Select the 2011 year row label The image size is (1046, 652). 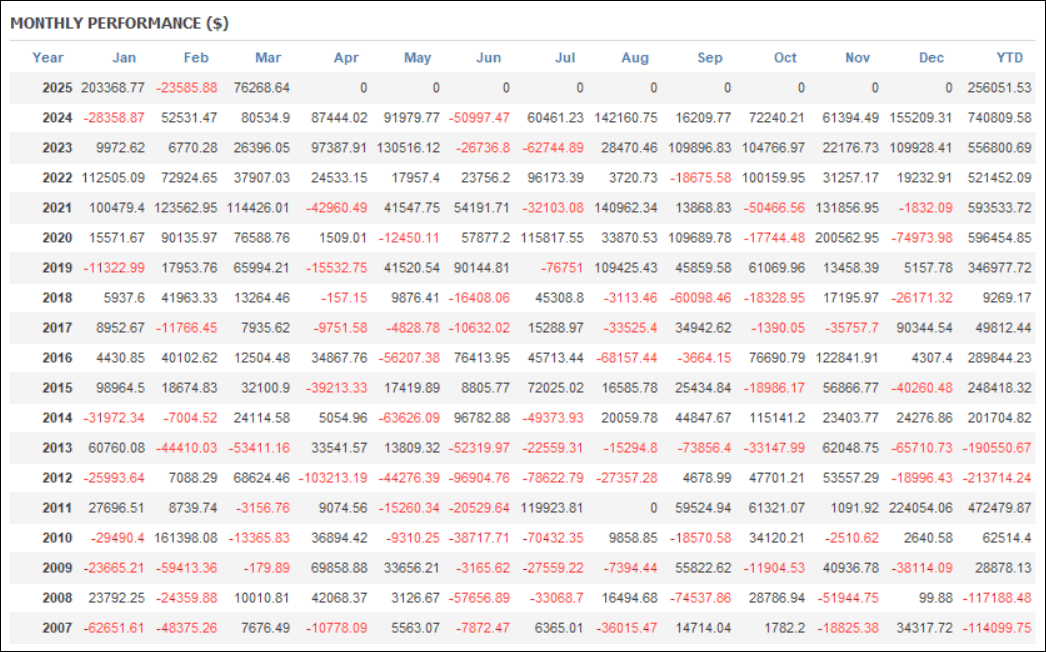pos(57,509)
